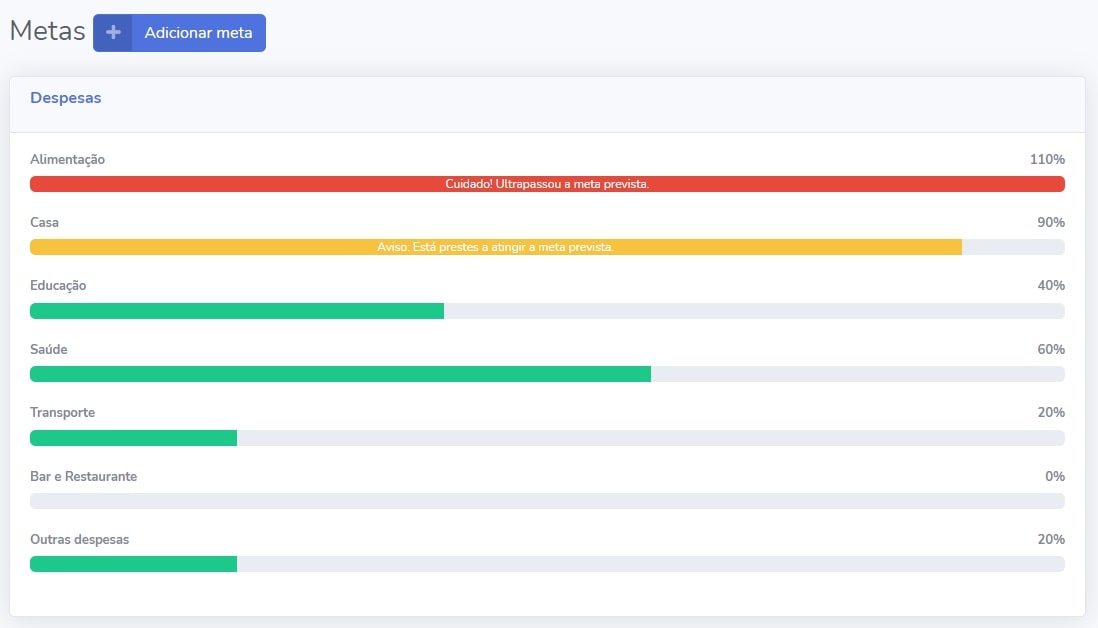Click the red Alimentação progress bar

[x=547, y=184]
